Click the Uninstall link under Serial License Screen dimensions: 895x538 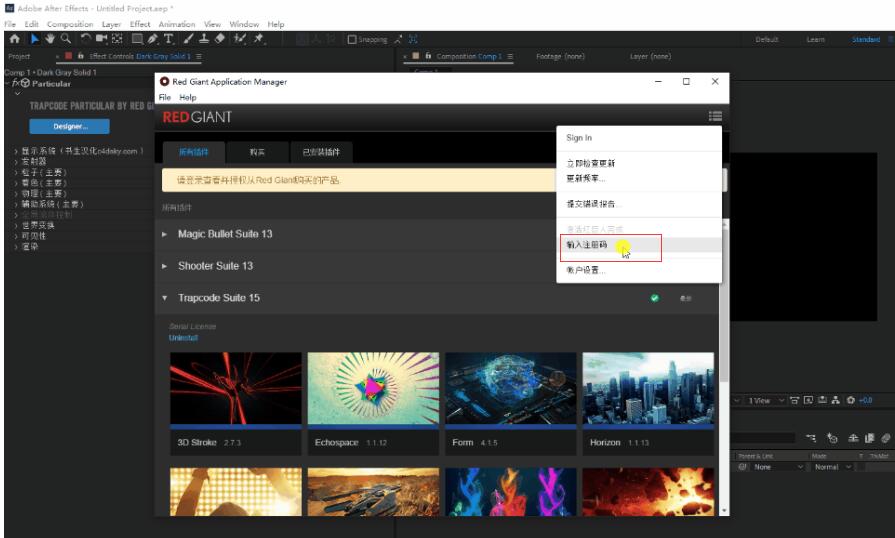tap(183, 338)
